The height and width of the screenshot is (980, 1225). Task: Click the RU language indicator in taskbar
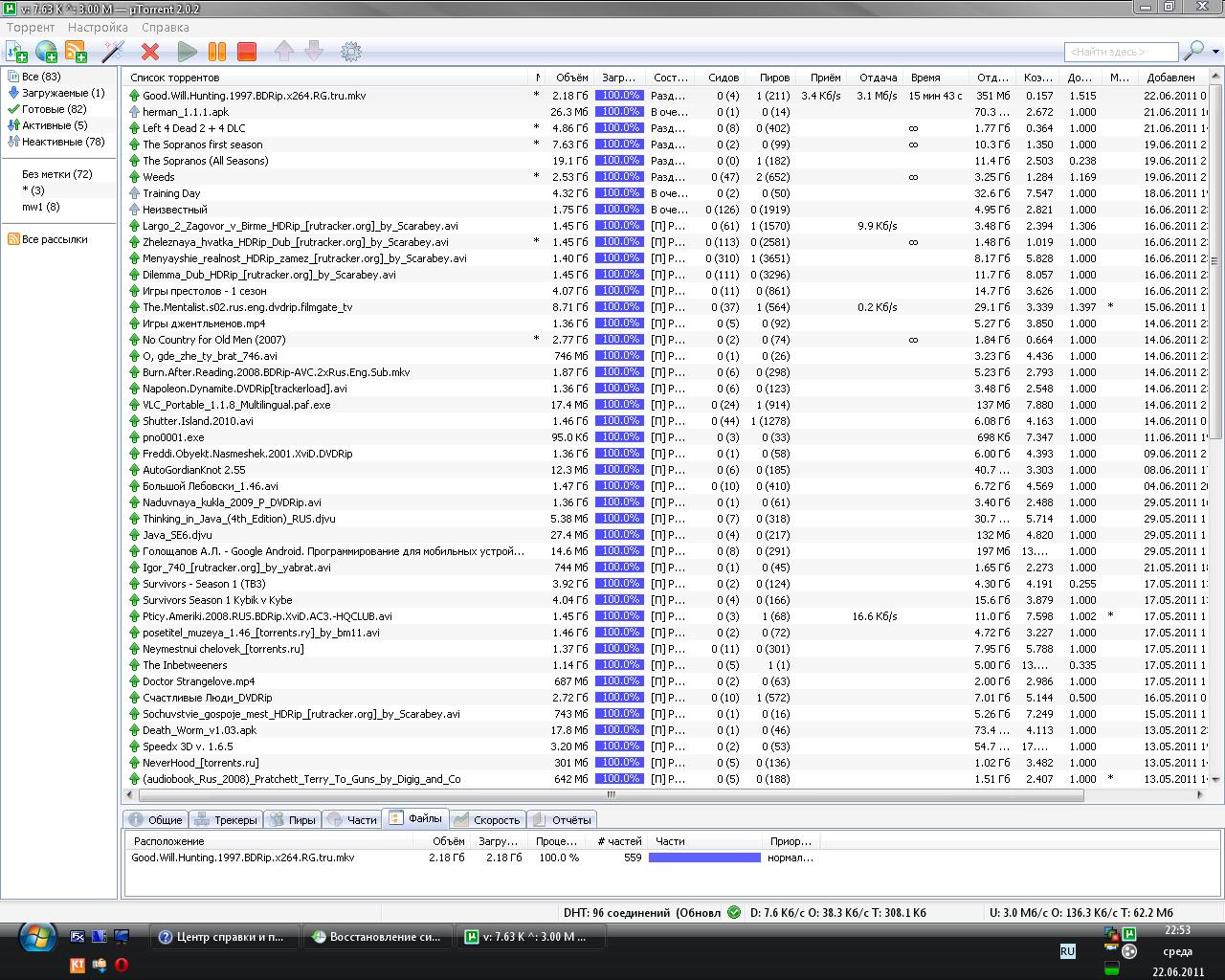click(1067, 951)
